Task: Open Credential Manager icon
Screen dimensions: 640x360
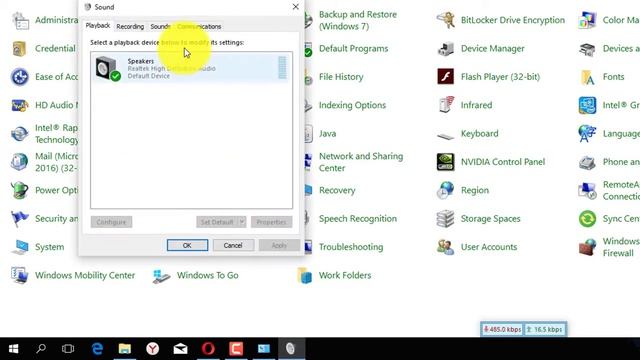Action: click(x=20, y=49)
